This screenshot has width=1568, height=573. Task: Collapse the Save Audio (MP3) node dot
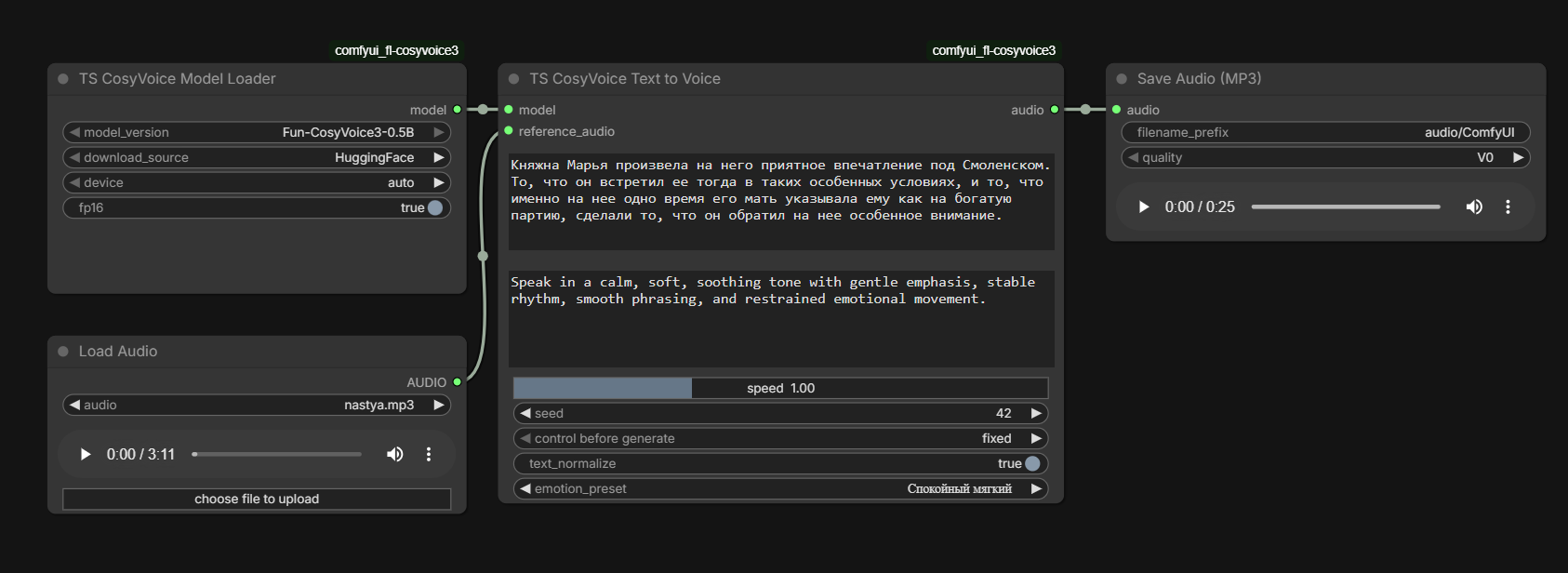(x=1122, y=79)
